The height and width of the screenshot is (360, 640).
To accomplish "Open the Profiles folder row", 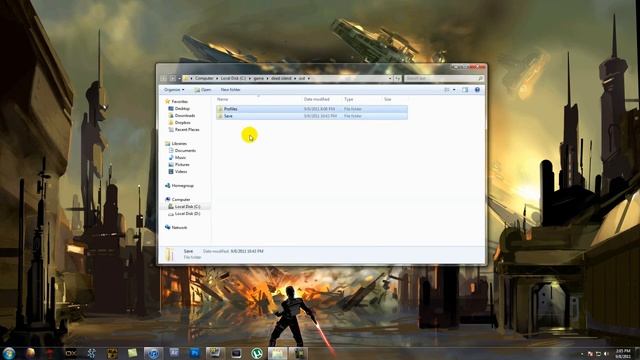I will coord(312,109).
